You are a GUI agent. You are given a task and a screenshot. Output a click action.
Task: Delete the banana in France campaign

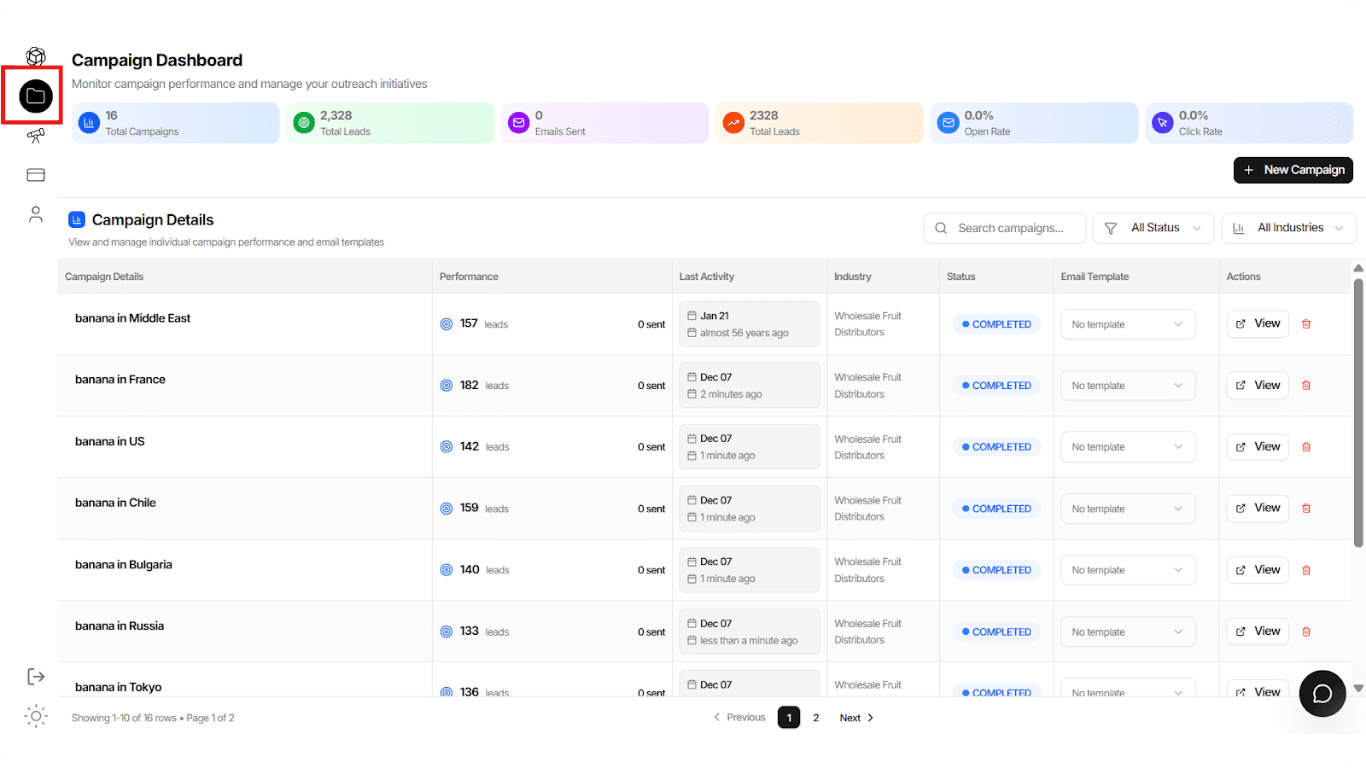coord(1306,385)
